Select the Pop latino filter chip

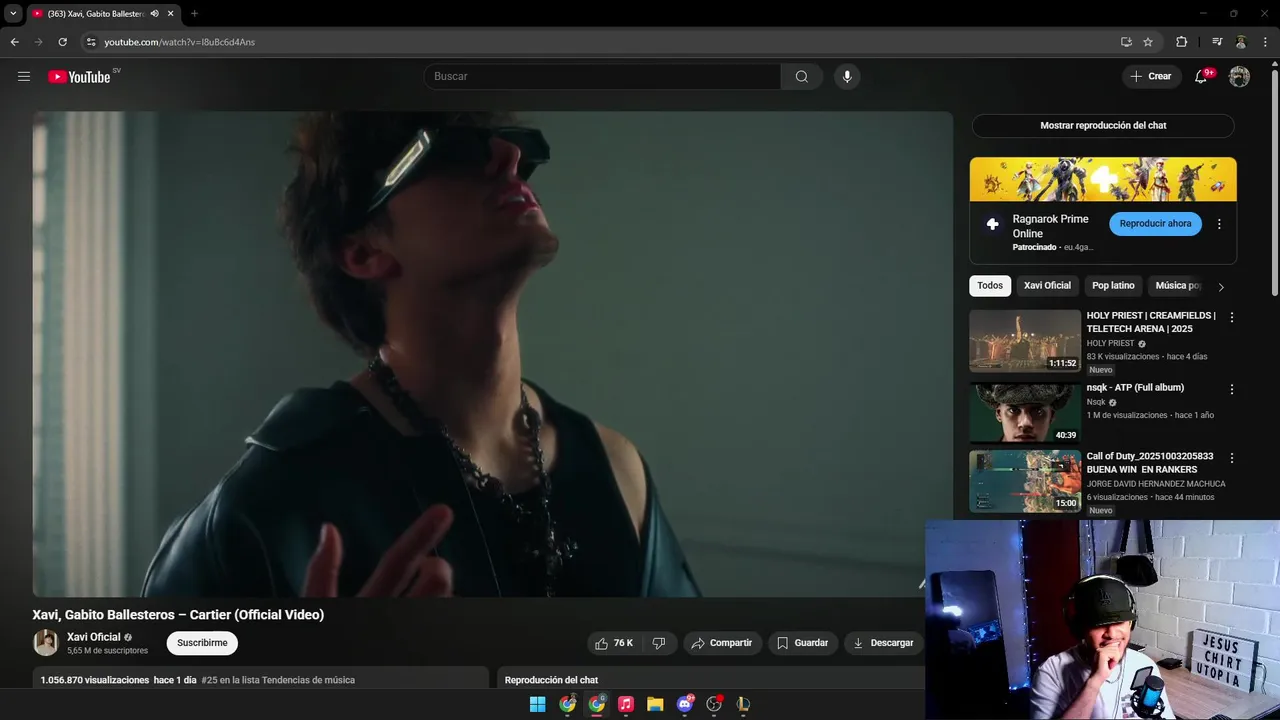tap(1113, 286)
